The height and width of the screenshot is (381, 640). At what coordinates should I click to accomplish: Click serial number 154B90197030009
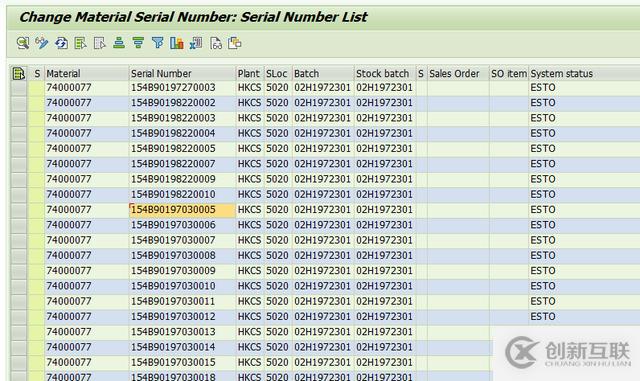click(x=173, y=271)
